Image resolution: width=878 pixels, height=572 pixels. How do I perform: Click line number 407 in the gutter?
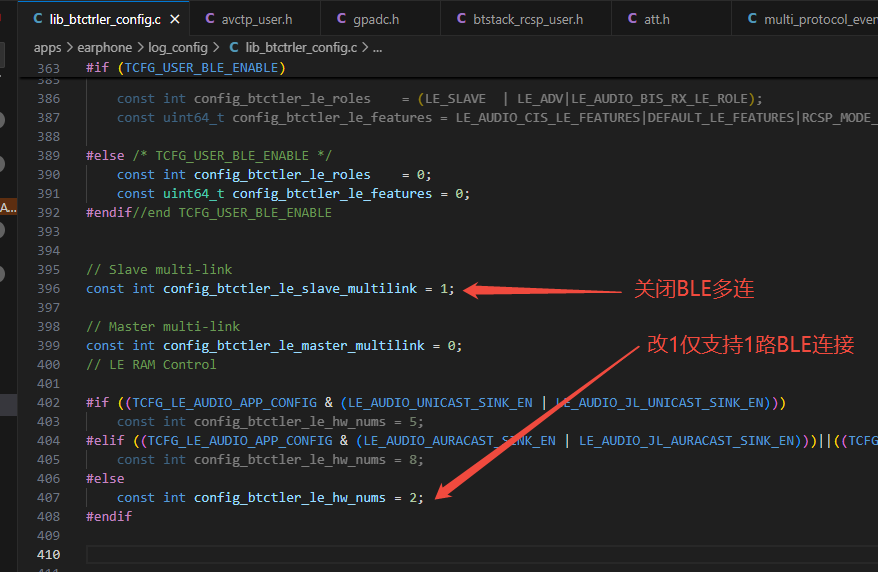pyautogui.click(x=48, y=498)
